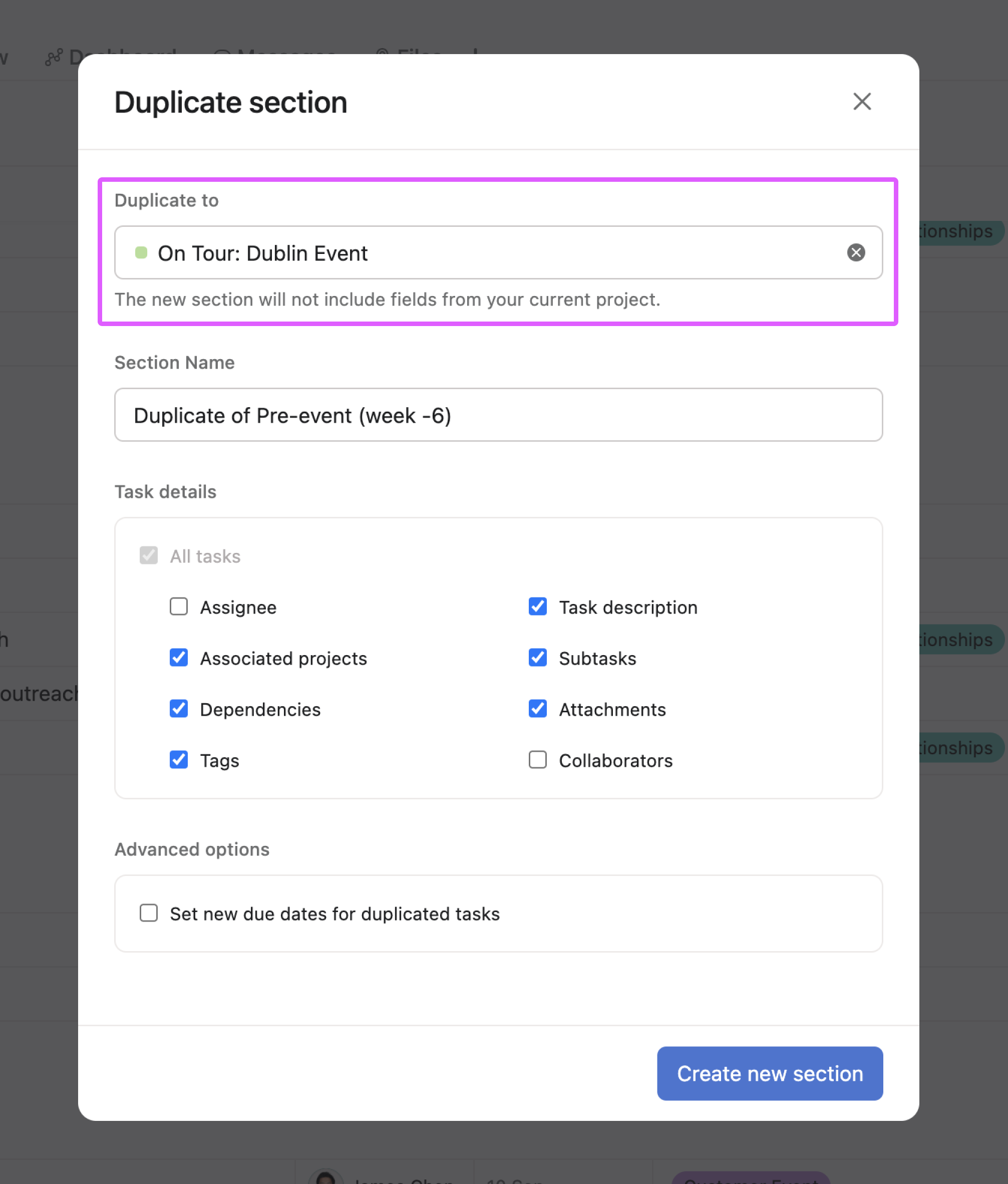Image resolution: width=1008 pixels, height=1184 pixels.
Task: Enable Set new due dates option
Action: coord(149,913)
